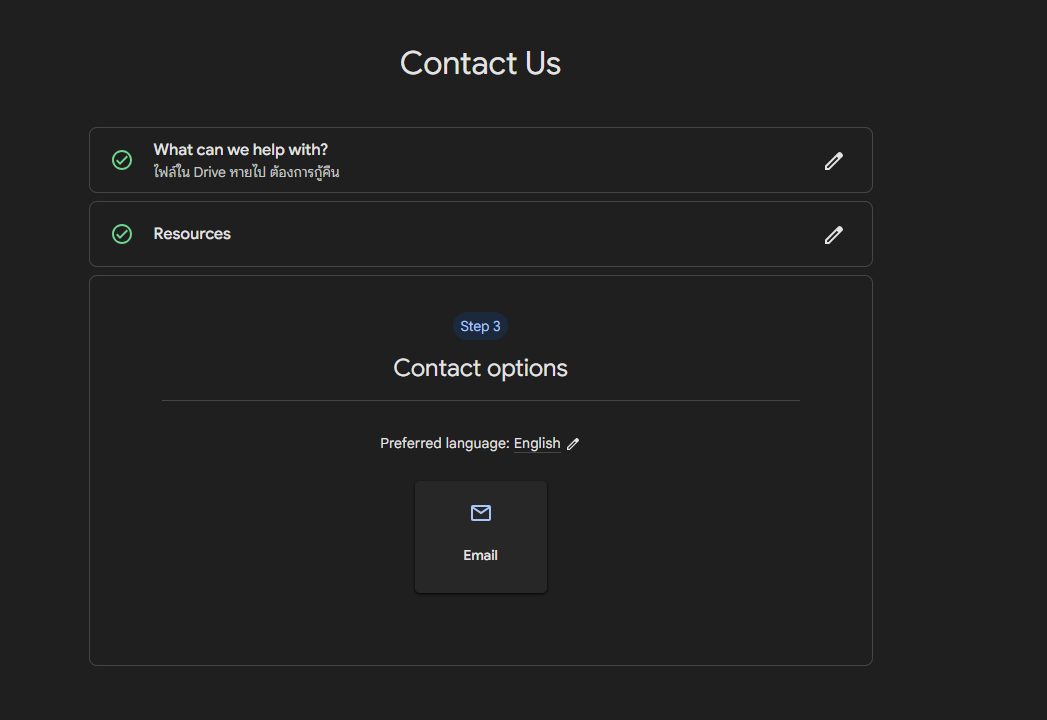Screen dimensions: 1047x720
Task: Expand the 'What can we help with?' section
Action: coord(481,160)
